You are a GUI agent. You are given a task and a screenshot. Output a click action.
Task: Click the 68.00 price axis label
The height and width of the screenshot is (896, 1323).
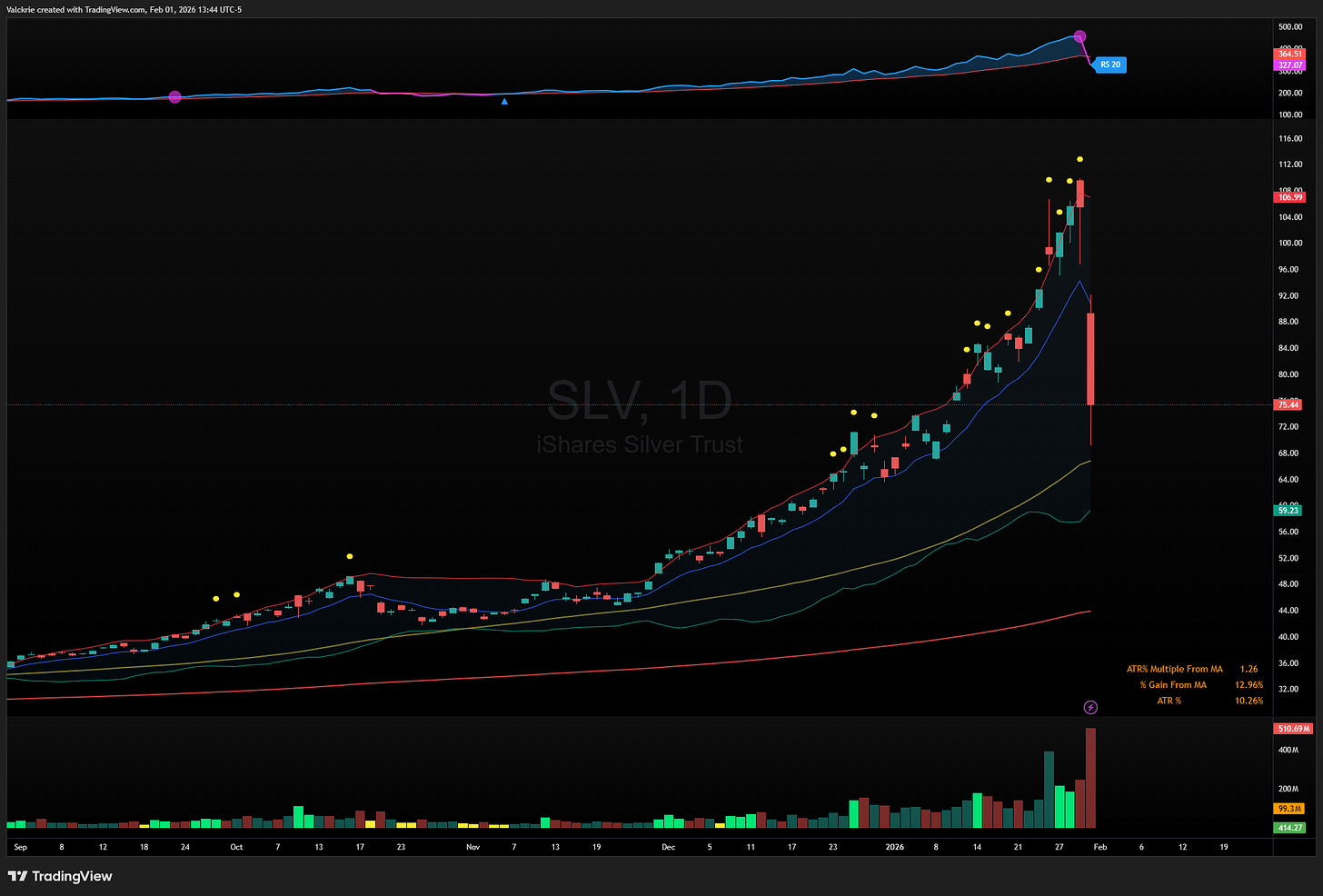[x=1289, y=453]
